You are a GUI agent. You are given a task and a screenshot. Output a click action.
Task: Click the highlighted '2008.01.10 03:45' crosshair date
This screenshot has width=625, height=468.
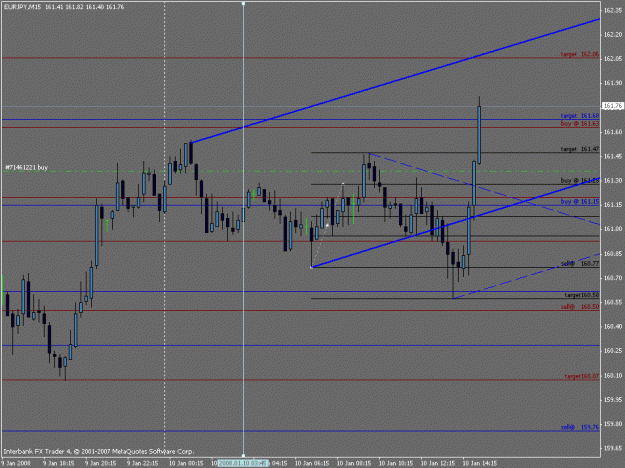243,463
